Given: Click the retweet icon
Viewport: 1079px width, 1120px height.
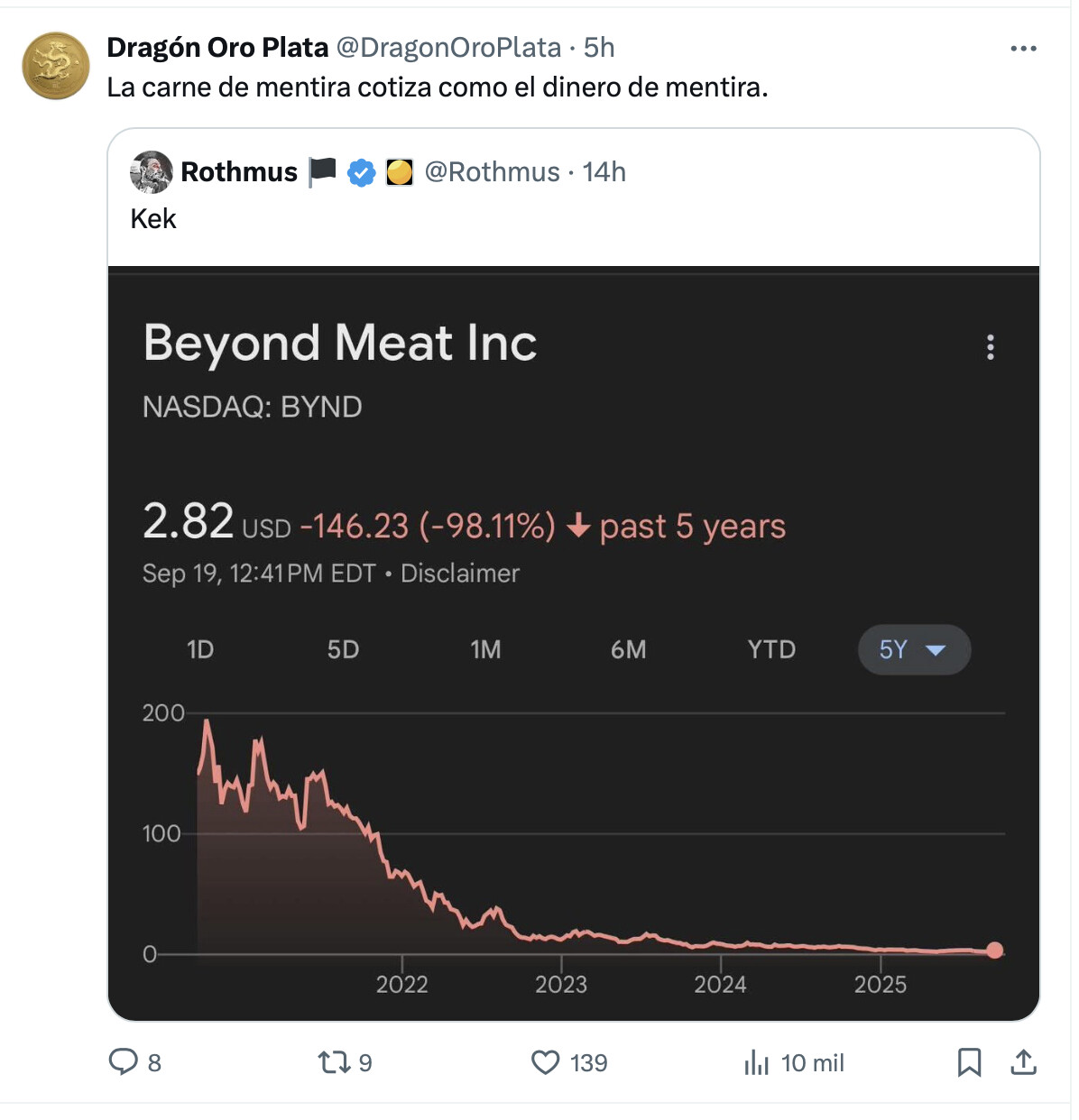Looking at the screenshot, I should (334, 1062).
